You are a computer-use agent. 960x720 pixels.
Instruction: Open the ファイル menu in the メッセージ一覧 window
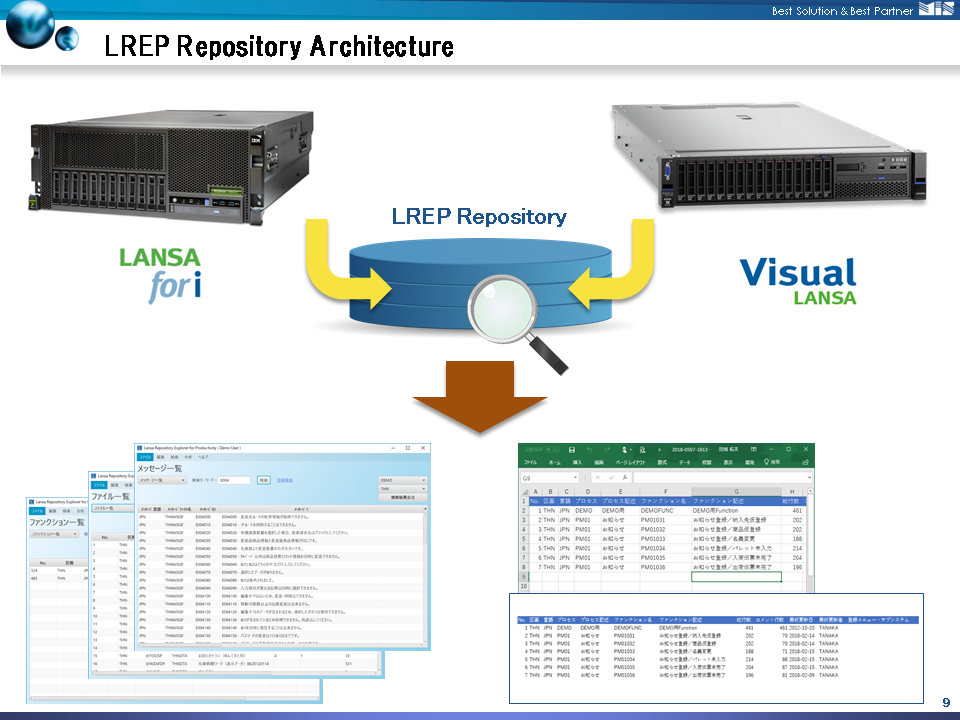[x=145, y=457]
